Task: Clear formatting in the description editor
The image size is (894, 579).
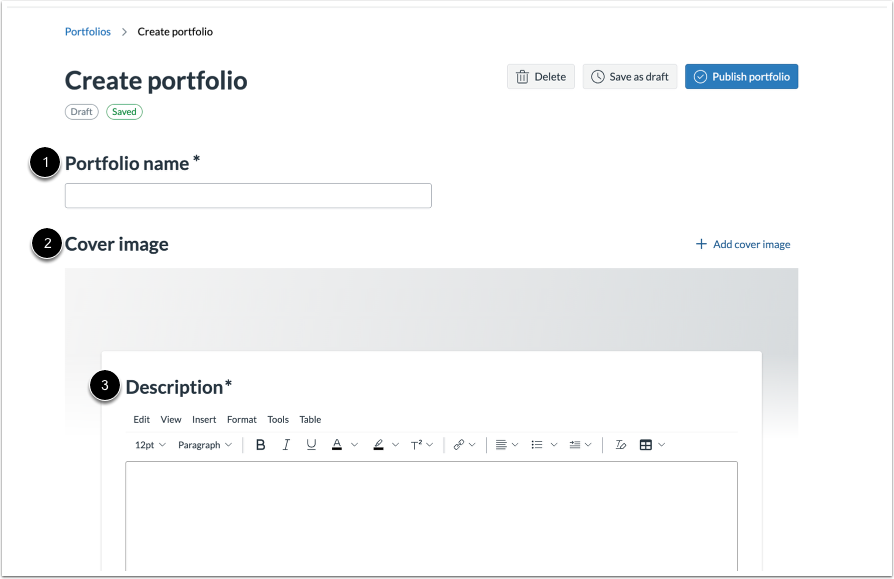Action: pyautogui.click(x=621, y=444)
